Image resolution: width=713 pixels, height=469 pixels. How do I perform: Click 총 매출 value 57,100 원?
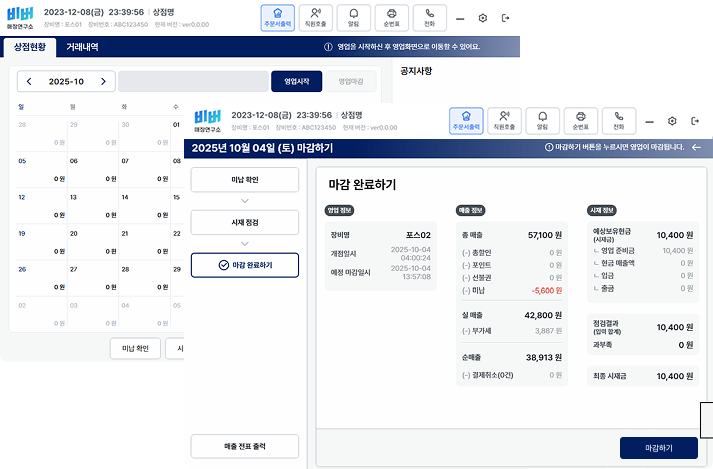[x=545, y=235]
